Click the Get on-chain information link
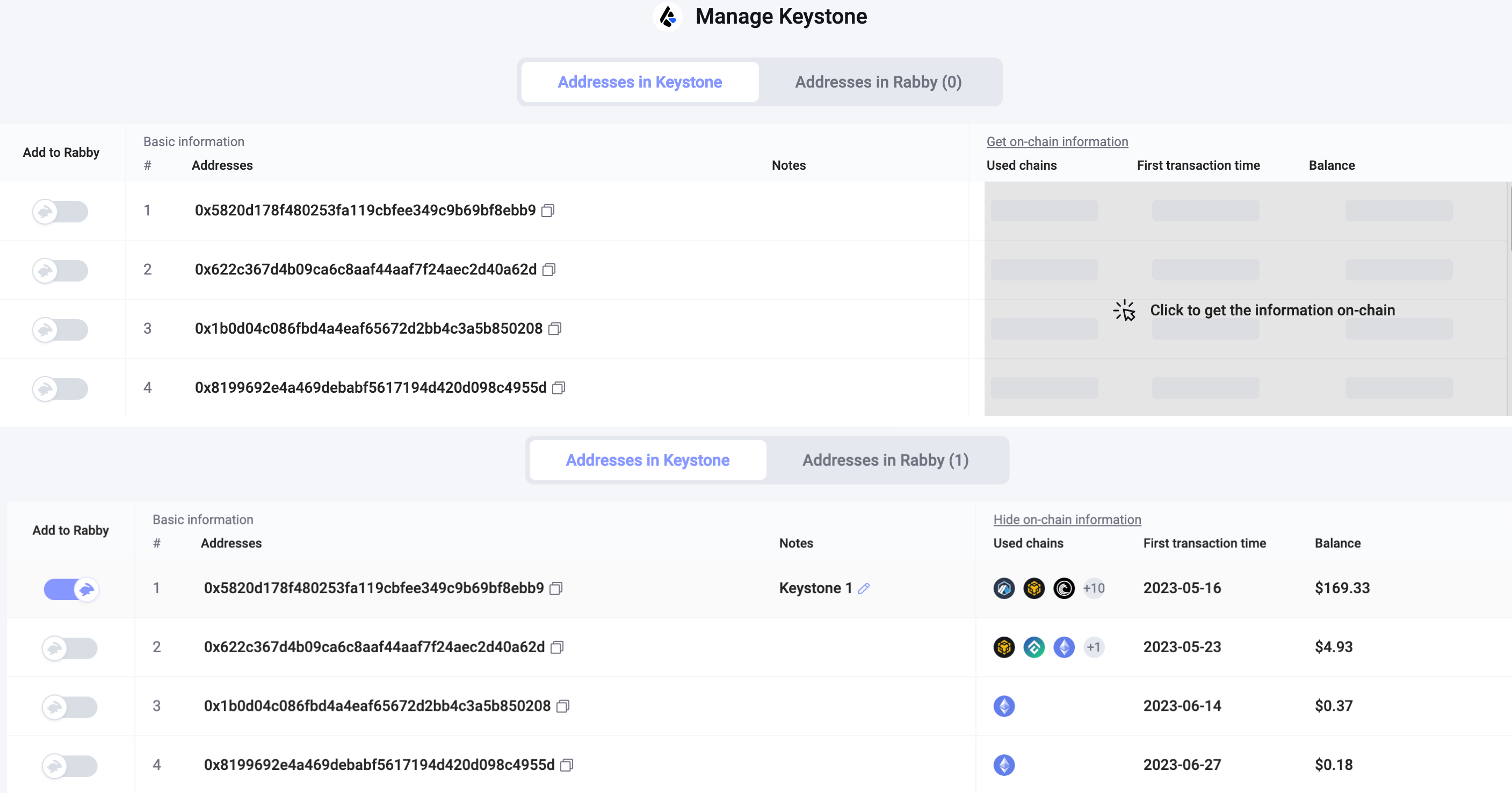The width and height of the screenshot is (1512, 793). [x=1057, y=141]
